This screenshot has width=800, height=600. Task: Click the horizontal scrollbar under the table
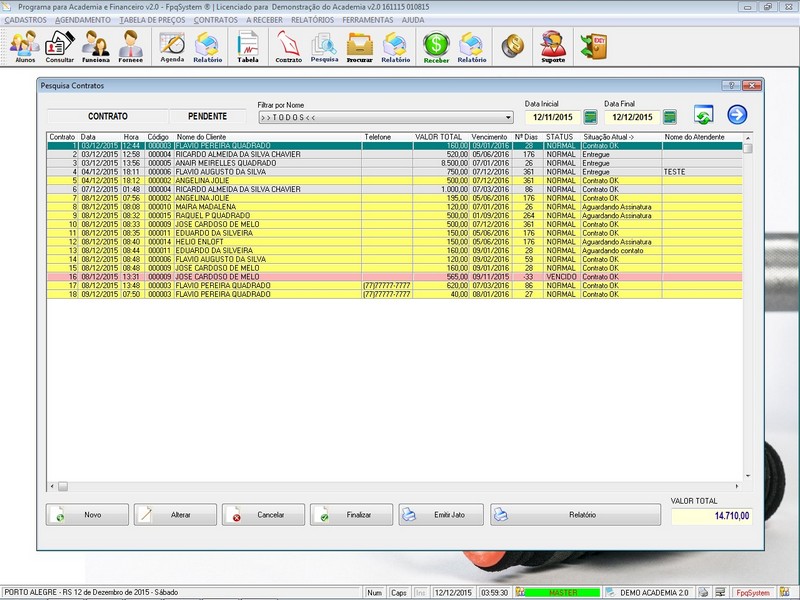[400, 486]
